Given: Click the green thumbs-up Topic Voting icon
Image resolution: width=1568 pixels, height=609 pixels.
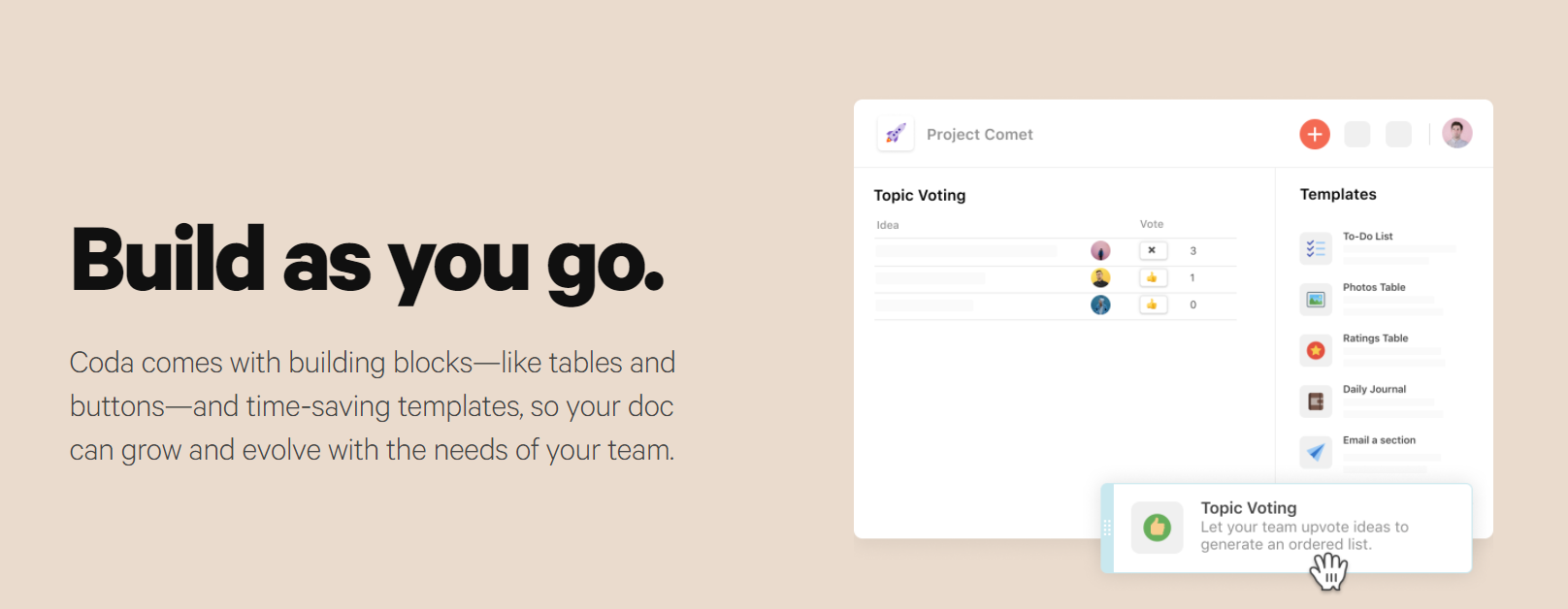Looking at the screenshot, I should [x=1157, y=528].
